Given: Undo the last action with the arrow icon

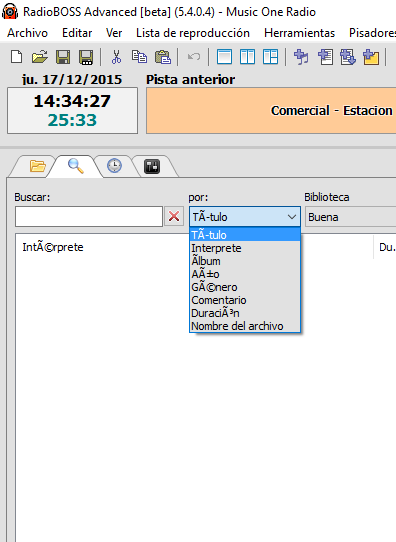Looking at the screenshot, I should pos(194,57).
